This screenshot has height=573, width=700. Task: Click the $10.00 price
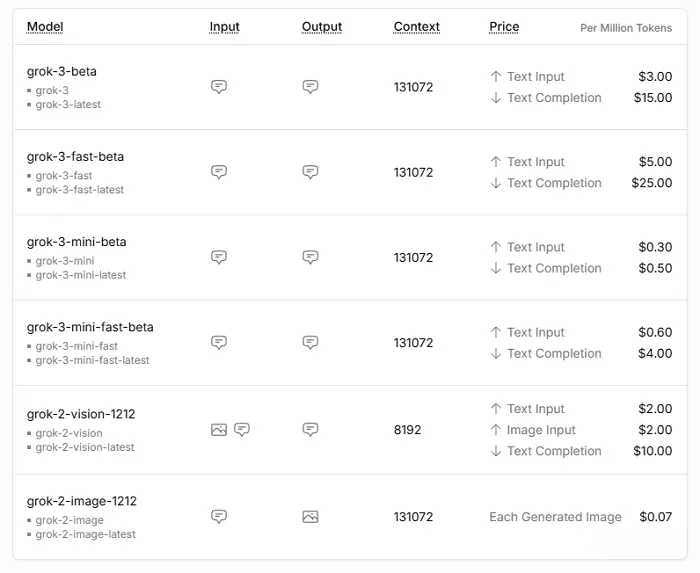(653, 451)
